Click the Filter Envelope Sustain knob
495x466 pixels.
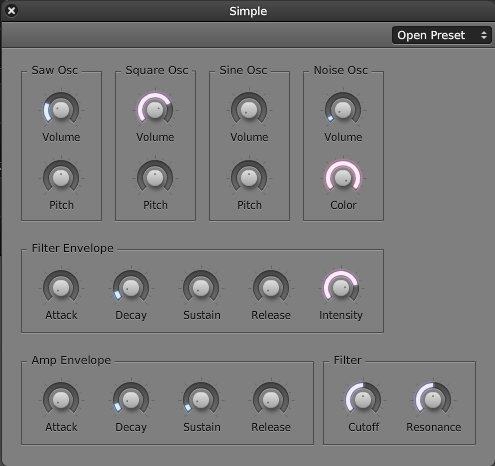point(201,288)
